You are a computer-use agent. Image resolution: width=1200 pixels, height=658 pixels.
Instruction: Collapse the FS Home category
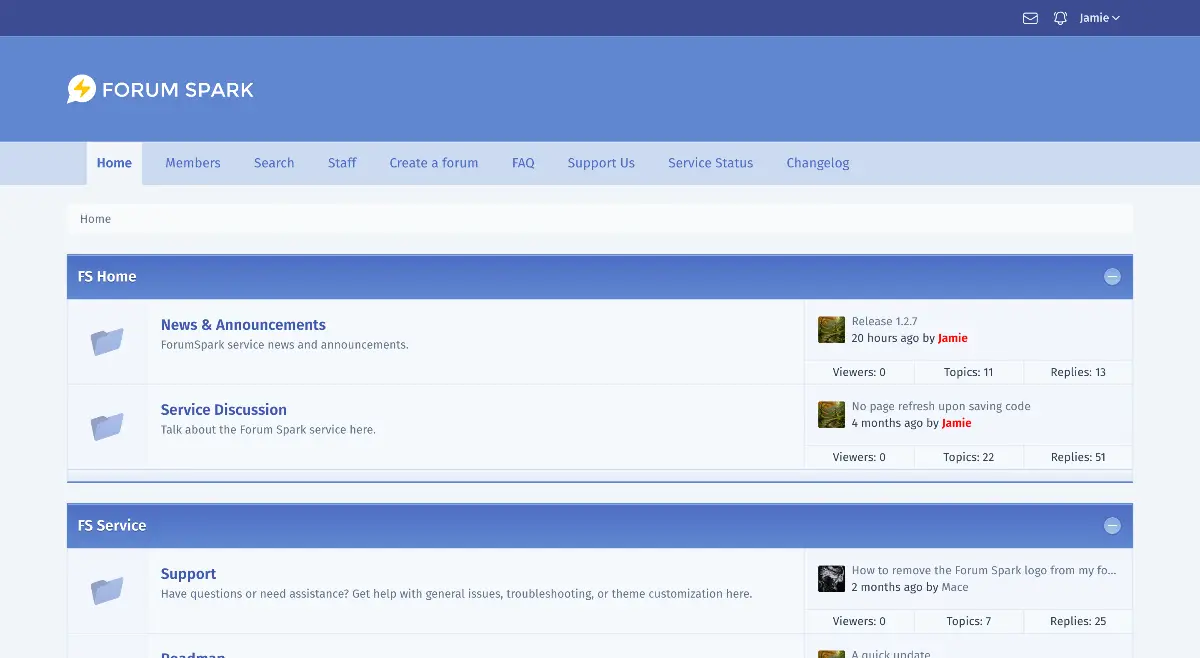tap(1112, 277)
